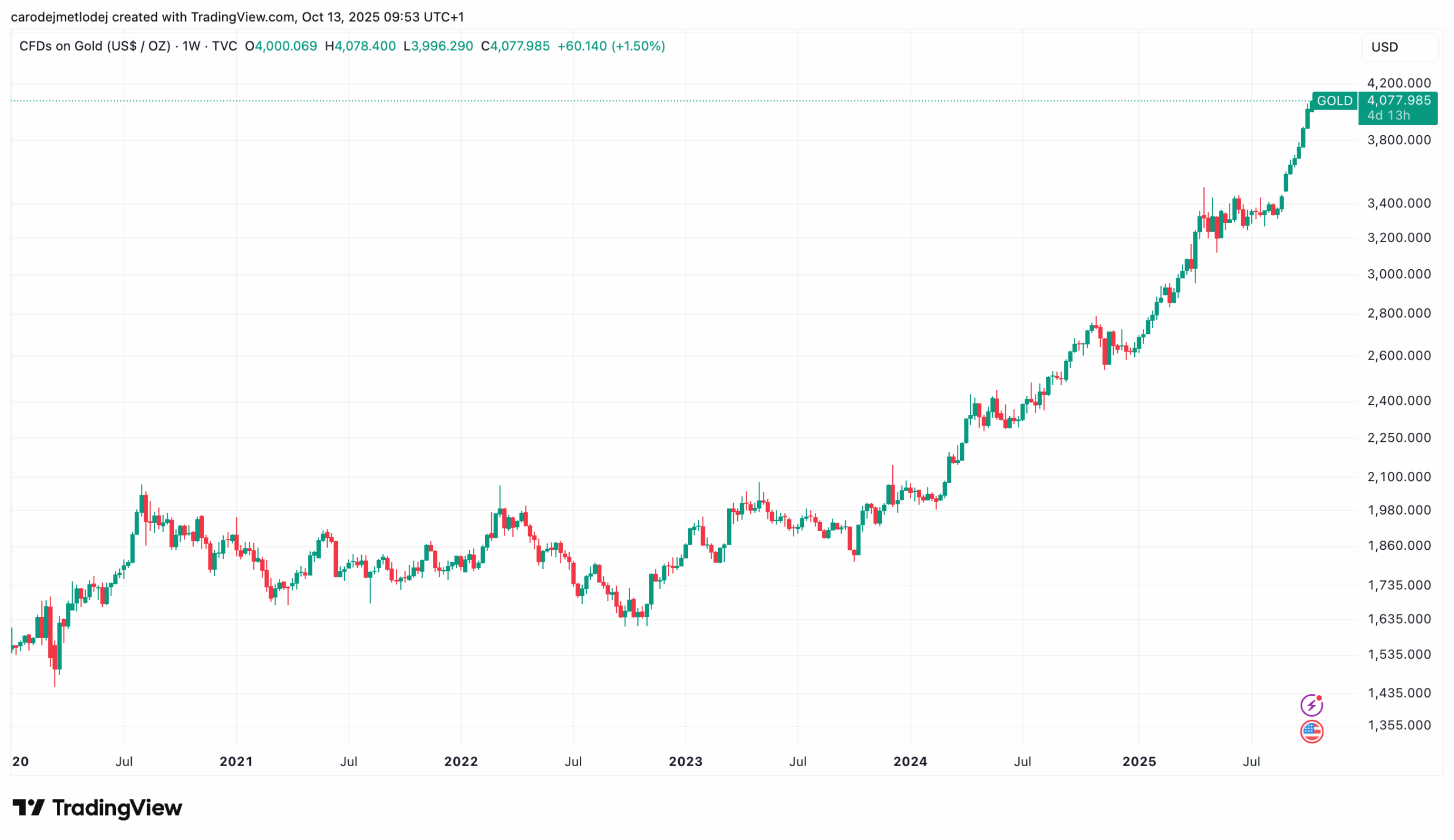
Task: Click the 1,355.000 price axis label
Action: [x=1399, y=725]
